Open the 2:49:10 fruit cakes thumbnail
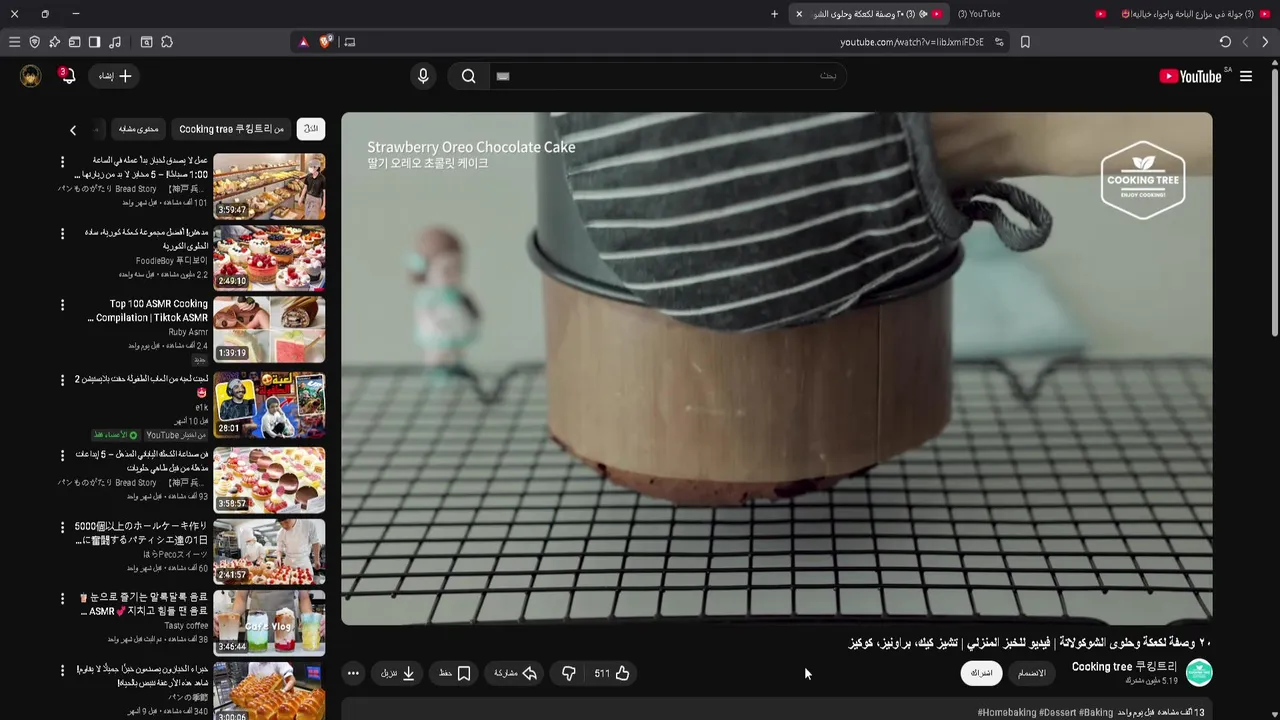The width and height of the screenshot is (1280, 720). 269,257
